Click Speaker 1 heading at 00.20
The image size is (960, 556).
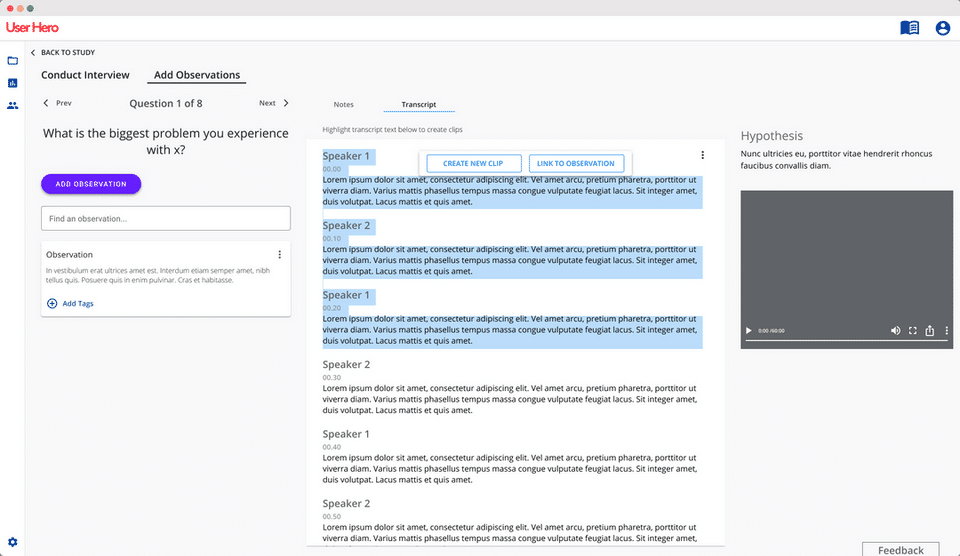346,295
